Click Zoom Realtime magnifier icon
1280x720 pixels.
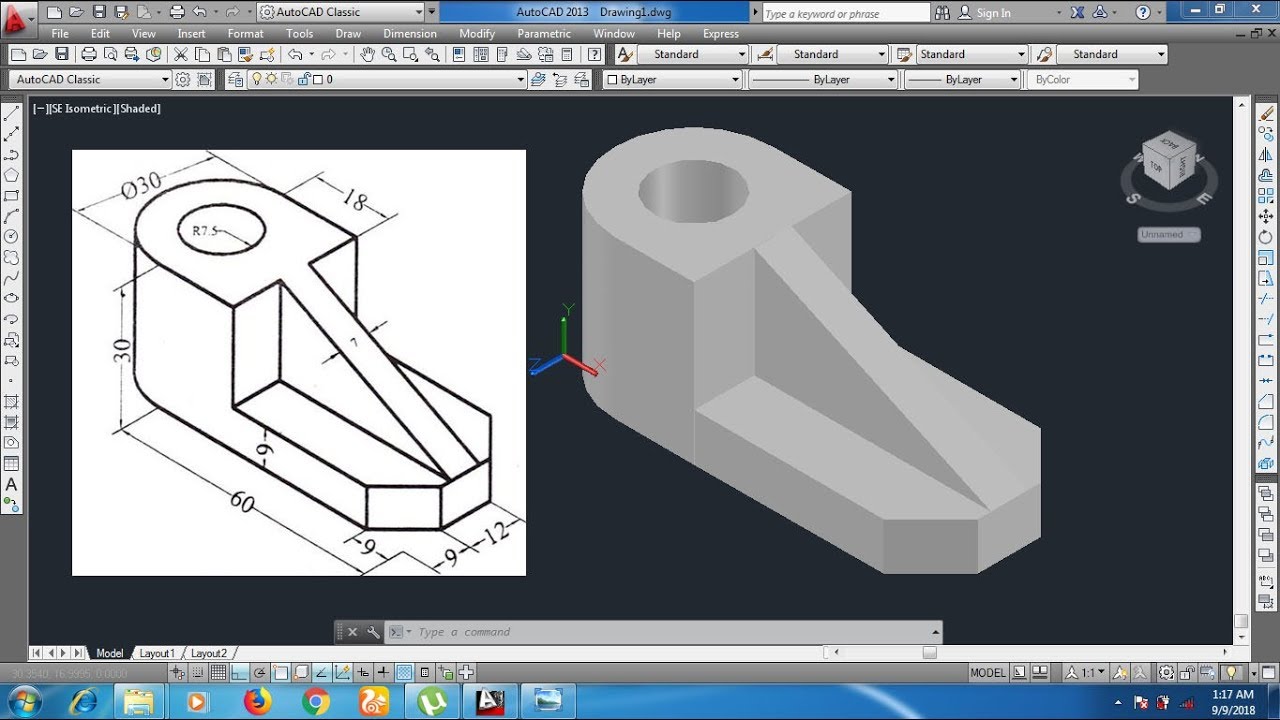(387, 54)
